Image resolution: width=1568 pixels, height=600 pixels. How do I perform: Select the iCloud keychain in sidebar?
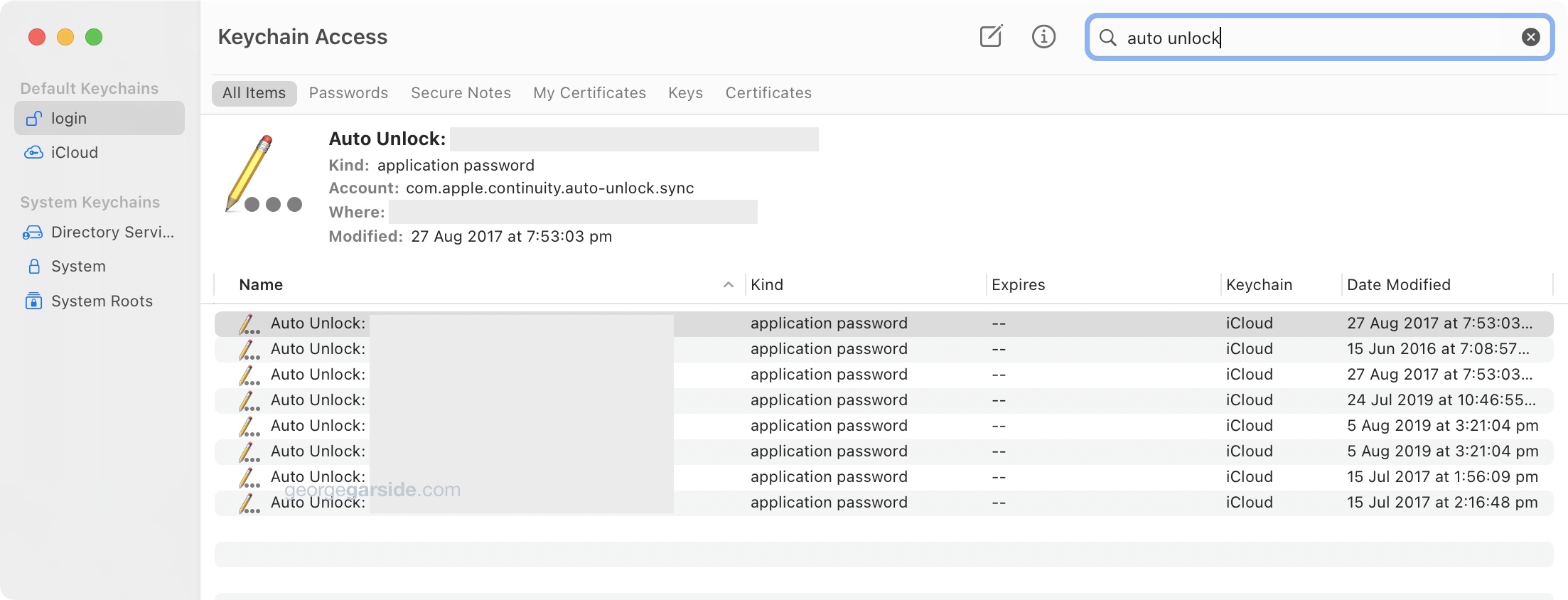coord(100,152)
